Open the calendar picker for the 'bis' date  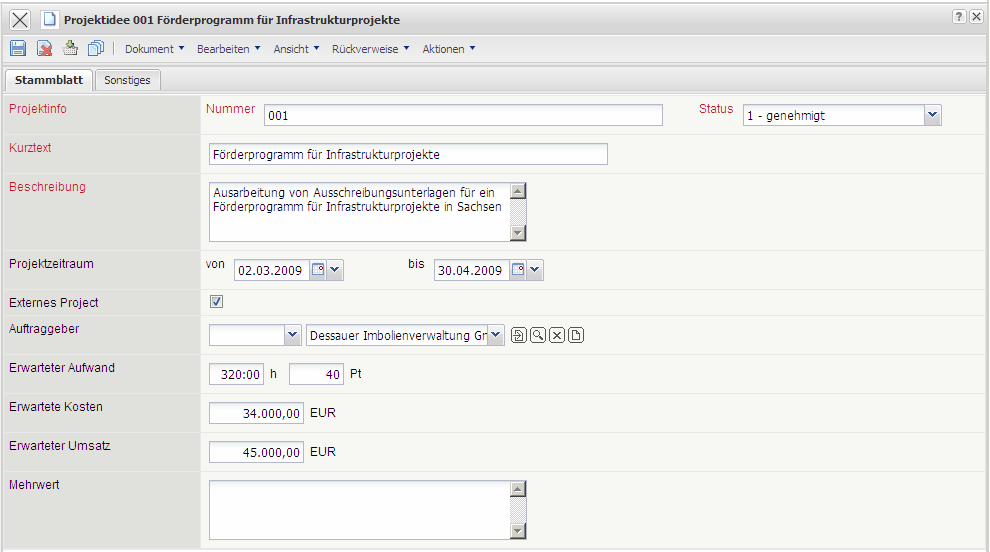(518, 270)
